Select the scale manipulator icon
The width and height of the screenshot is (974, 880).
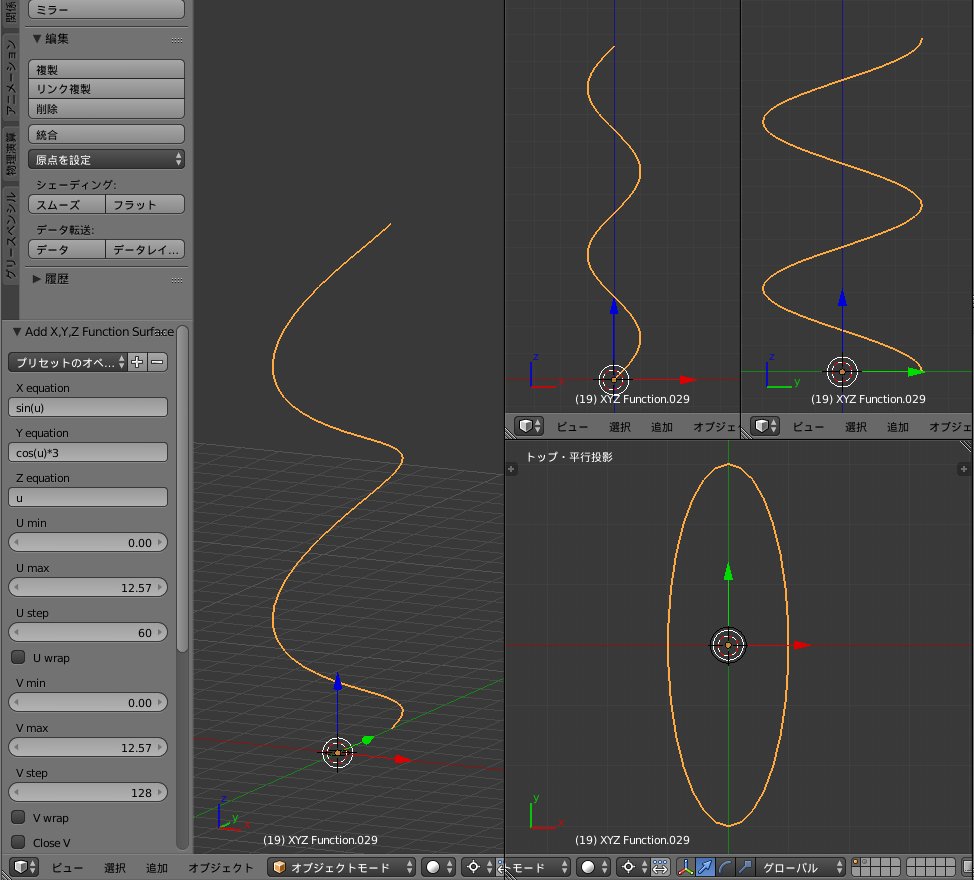[742, 866]
